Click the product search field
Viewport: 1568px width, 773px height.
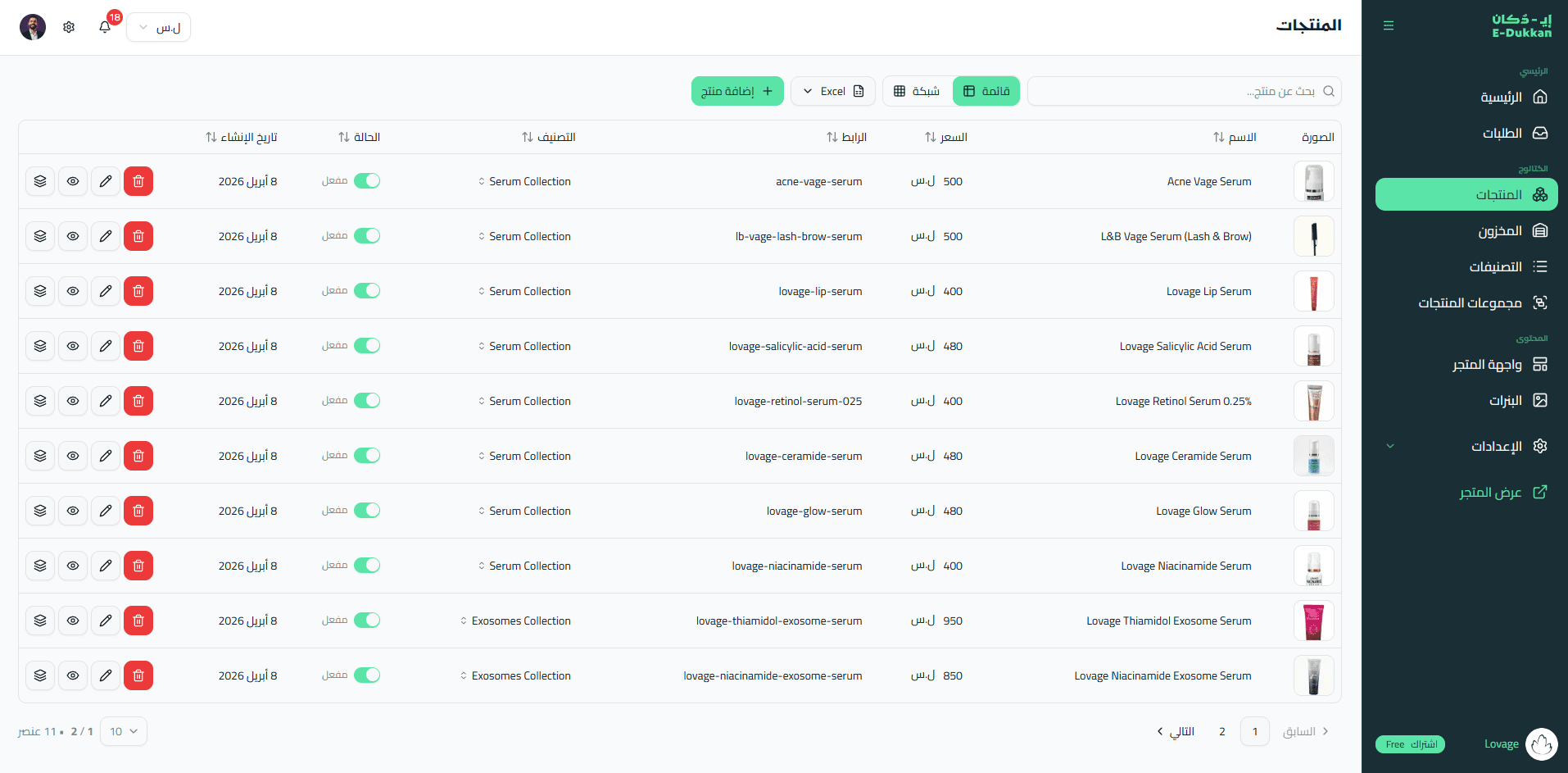click(x=1185, y=91)
